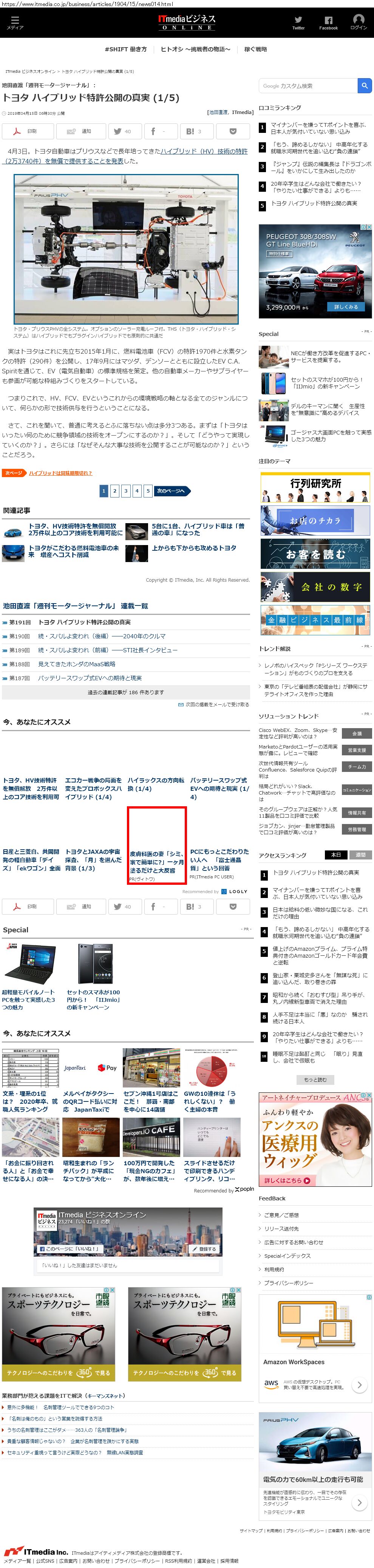This screenshot has width=374, height=1568.
Task: Click the arrow on the Prius PHV ad
Action: pos(359,1502)
